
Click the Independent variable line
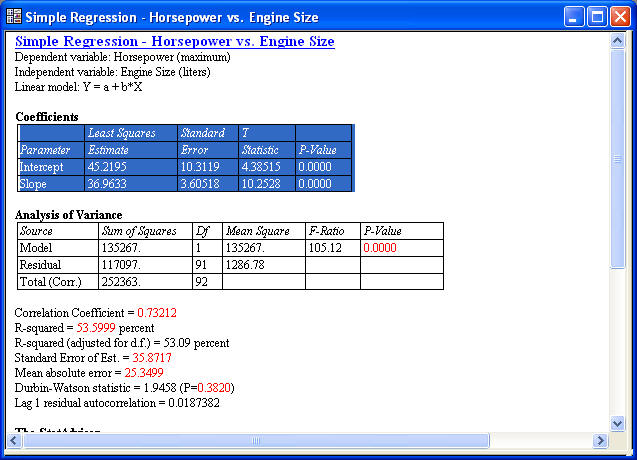coord(113,72)
